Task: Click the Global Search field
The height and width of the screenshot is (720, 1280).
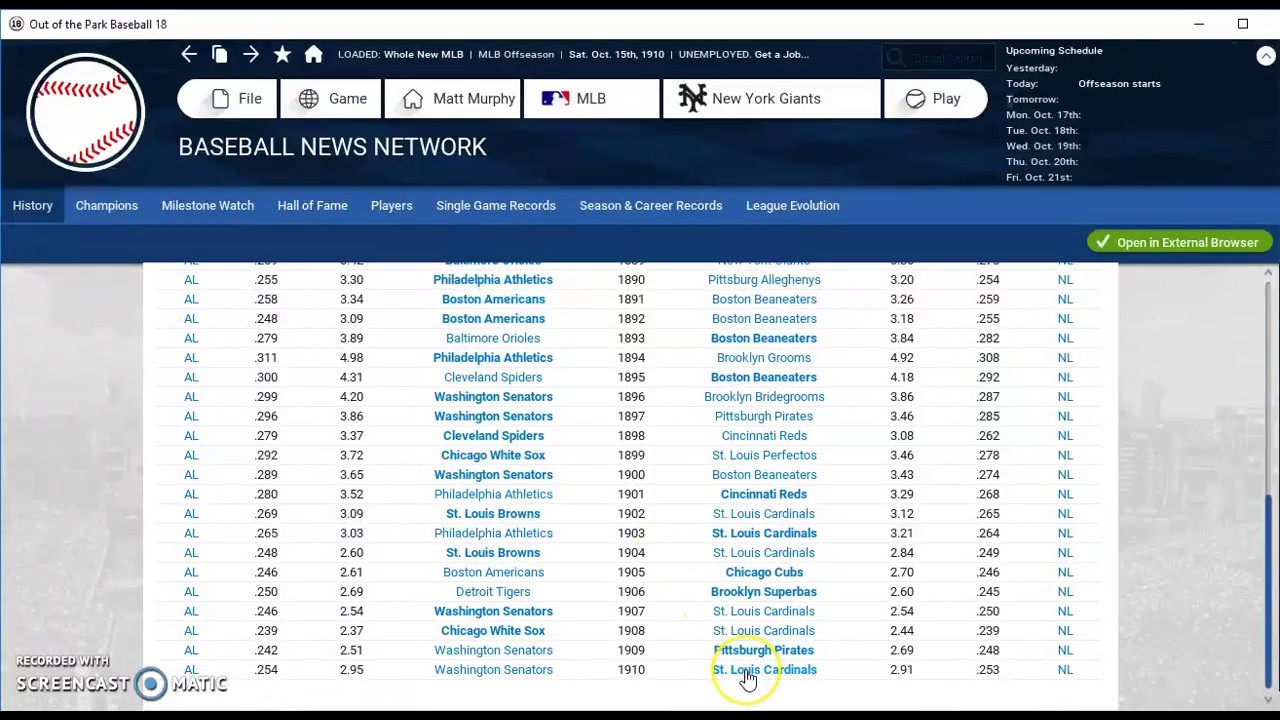Action: click(x=936, y=58)
